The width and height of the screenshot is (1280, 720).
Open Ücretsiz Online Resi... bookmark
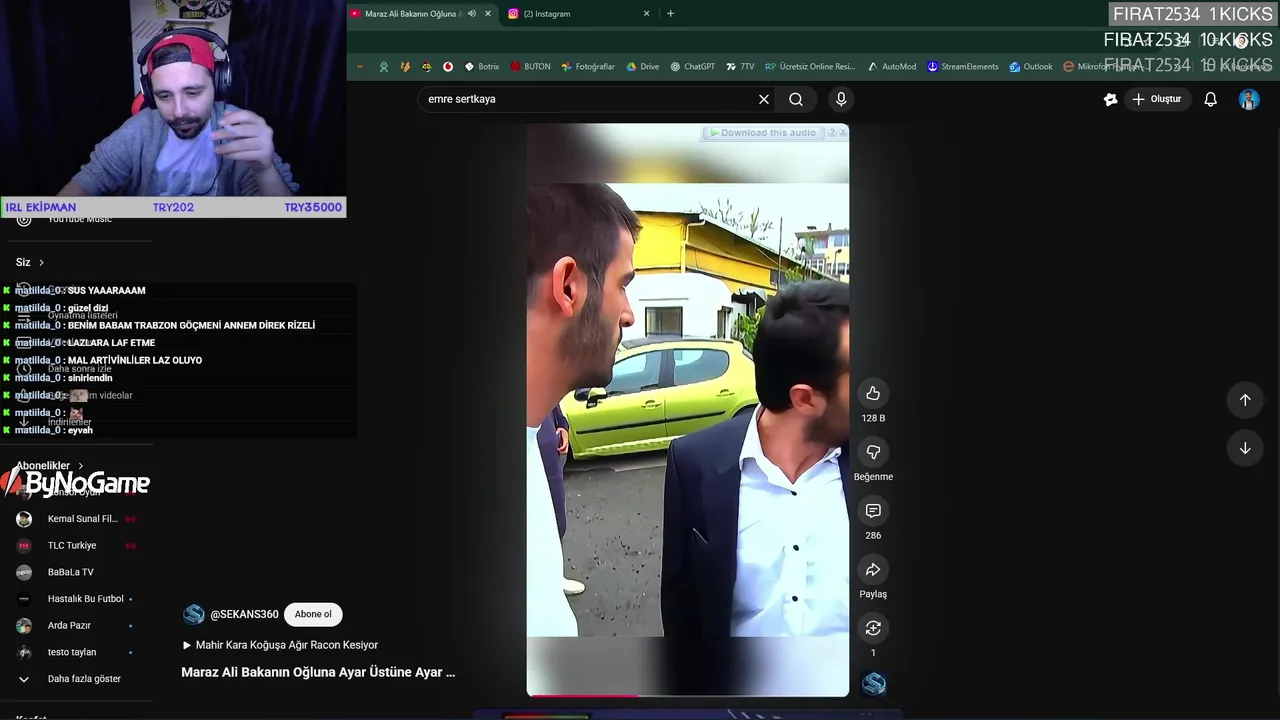pos(810,67)
